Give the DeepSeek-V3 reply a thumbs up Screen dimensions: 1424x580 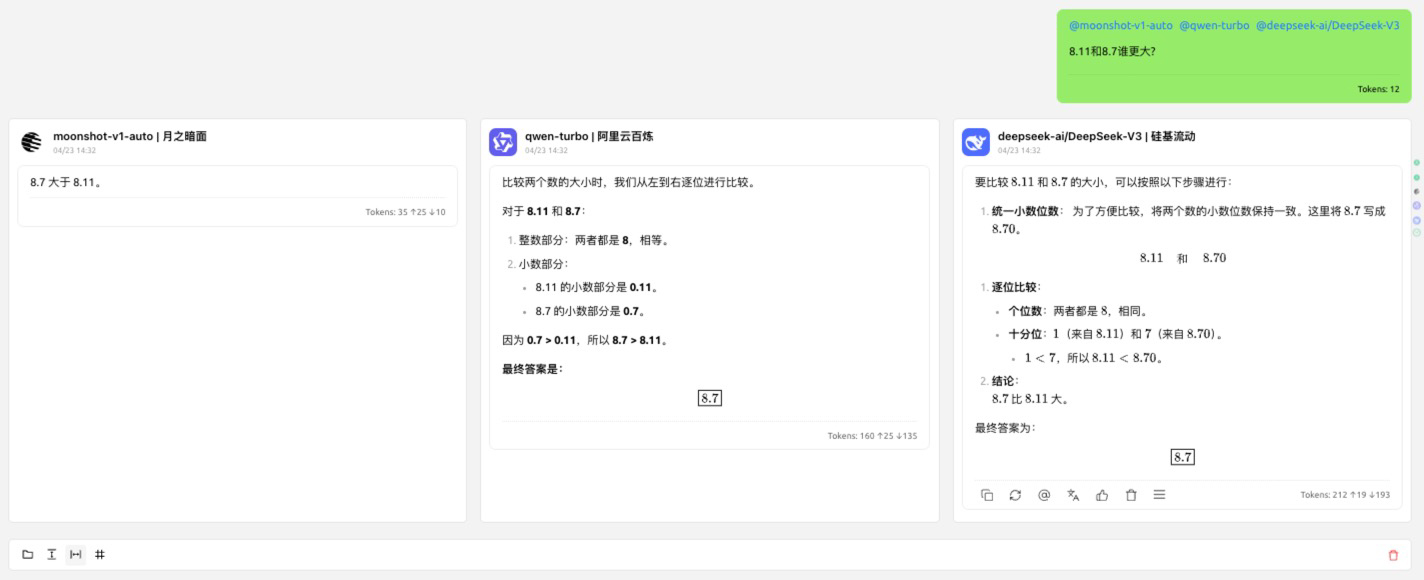1102,495
